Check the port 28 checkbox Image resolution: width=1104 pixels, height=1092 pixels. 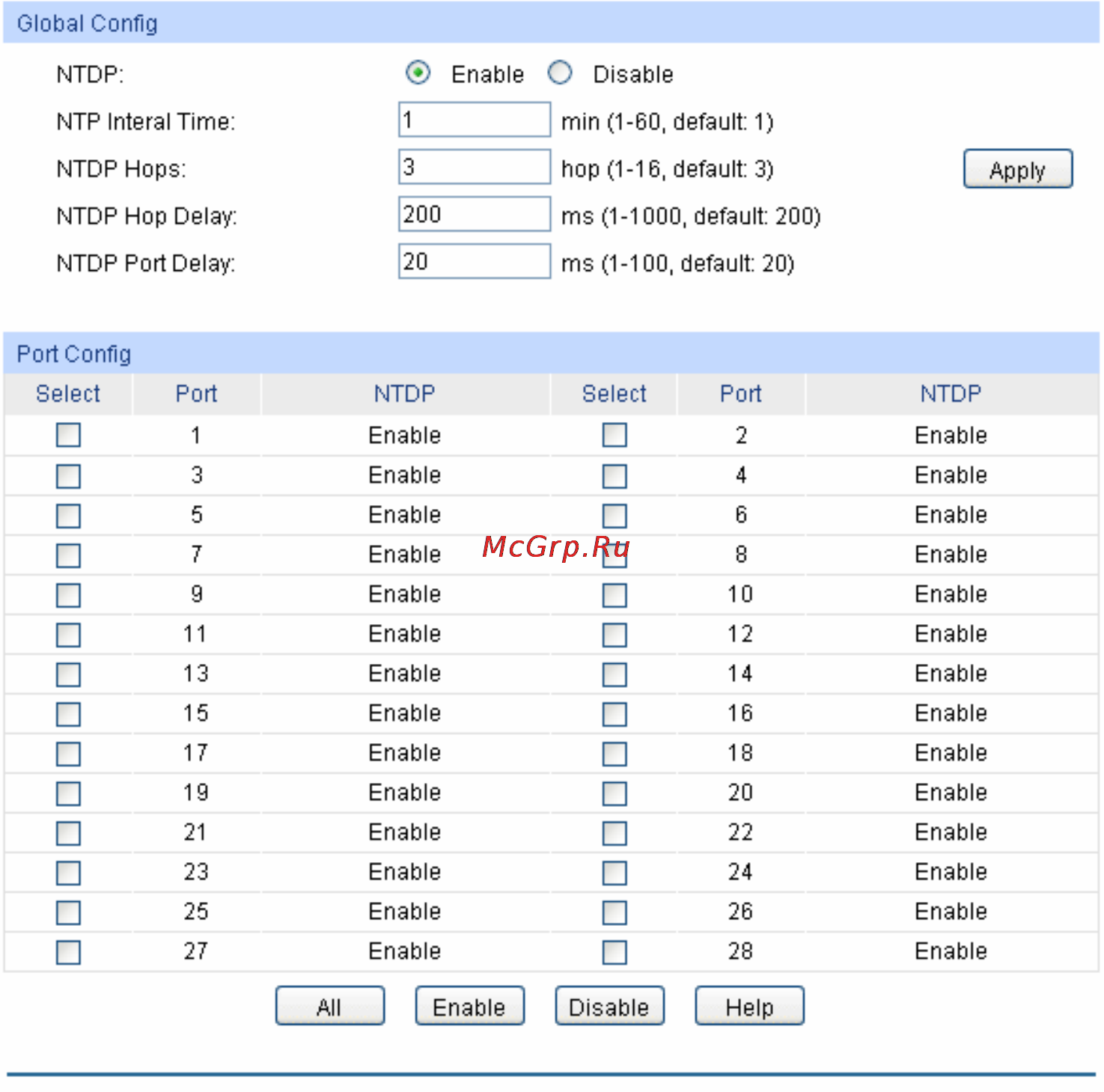point(614,952)
